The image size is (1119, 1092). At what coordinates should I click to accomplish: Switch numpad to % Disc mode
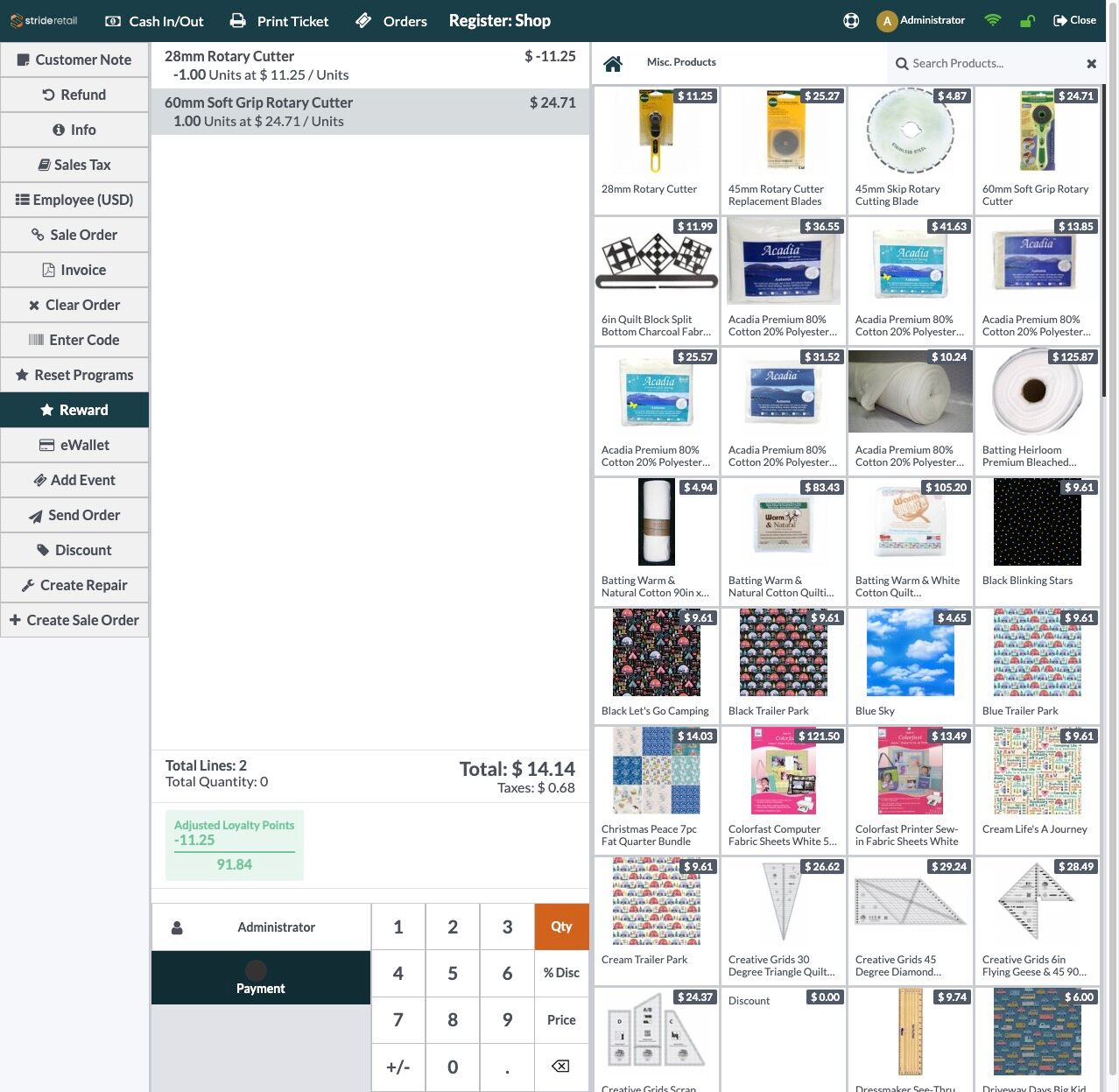pos(561,973)
